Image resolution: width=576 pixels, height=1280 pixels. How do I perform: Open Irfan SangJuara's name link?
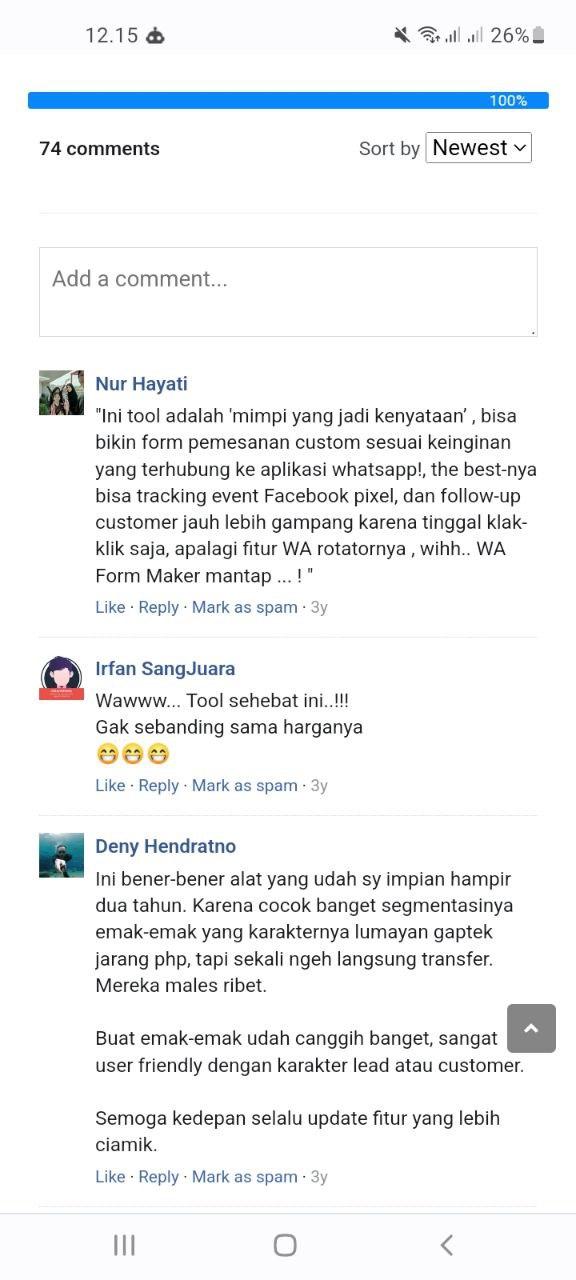(x=165, y=669)
